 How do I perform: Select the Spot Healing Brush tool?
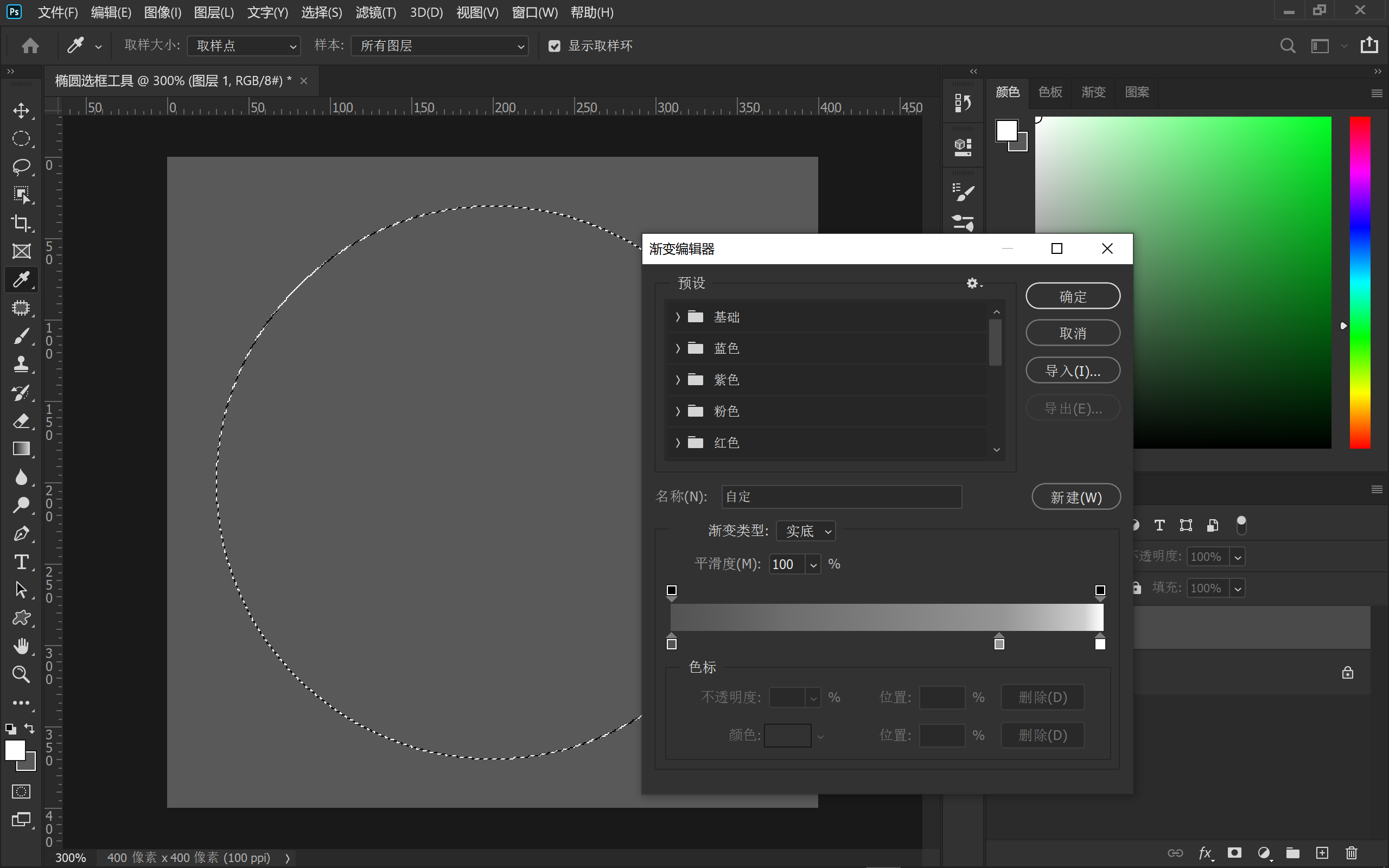point(21,308)
